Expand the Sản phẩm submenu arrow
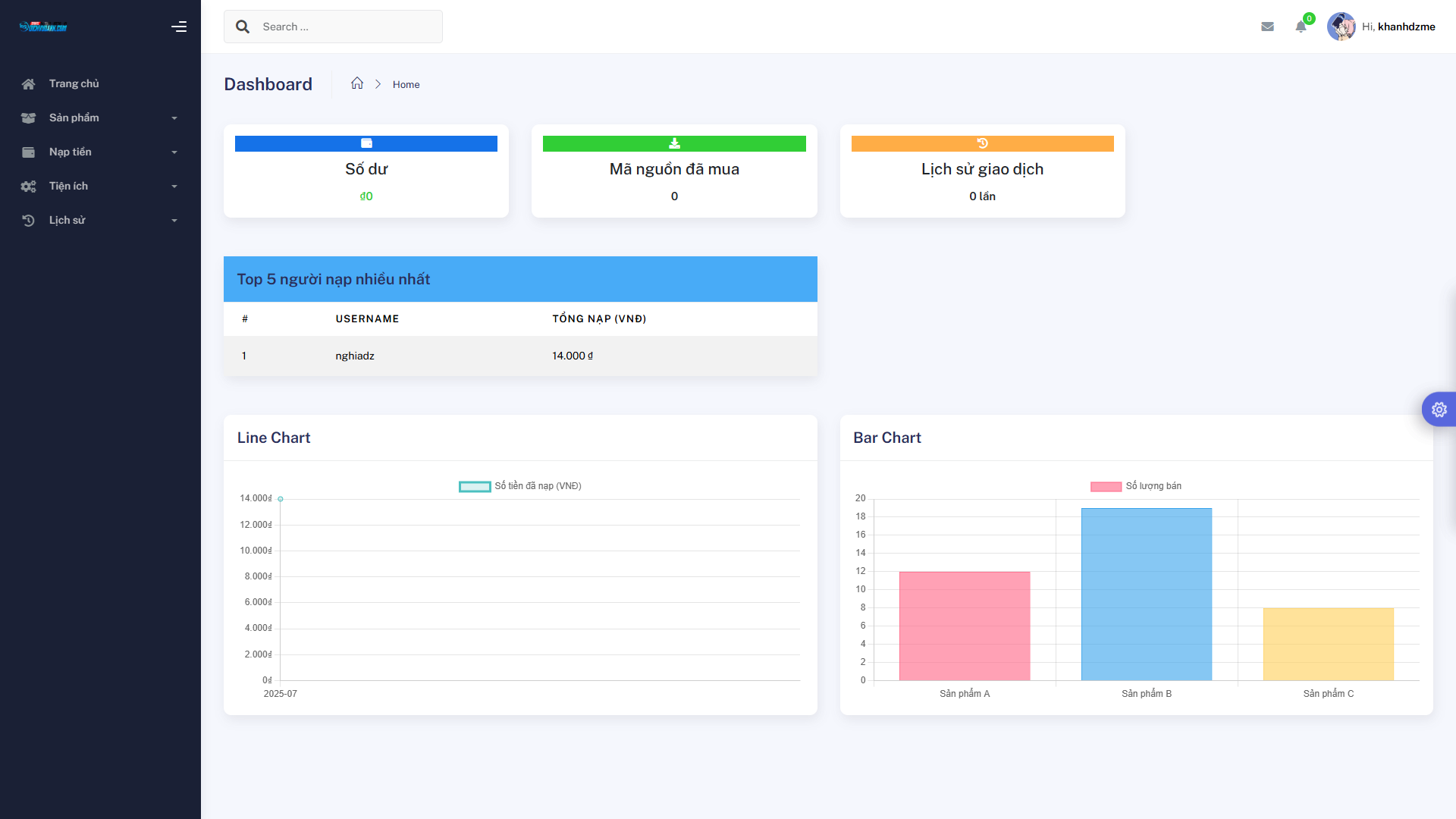The height and width of the screenshot is (819, 1456). [x=174, y=118]
